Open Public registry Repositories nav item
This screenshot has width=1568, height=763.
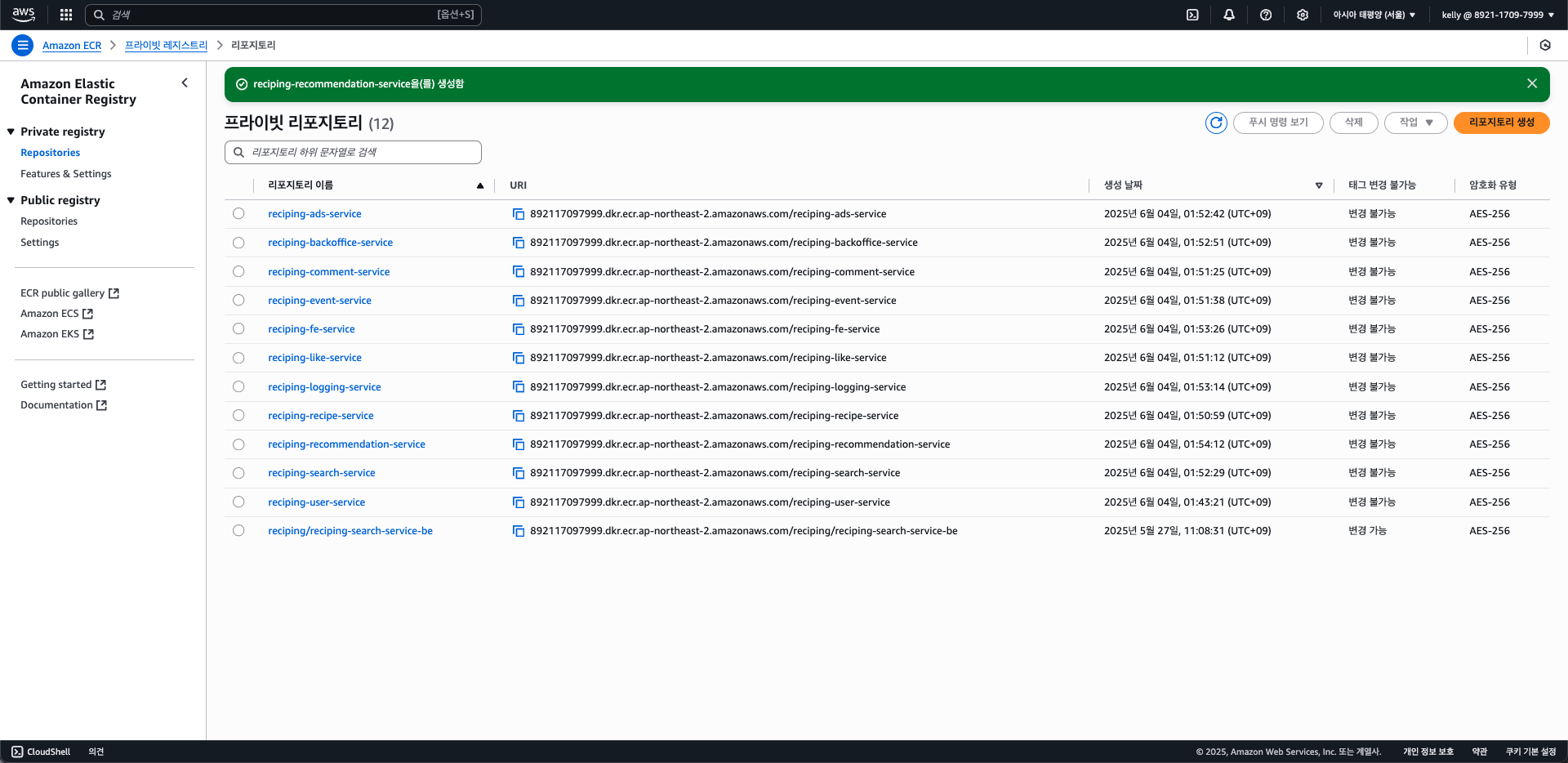click(x=49, y=221)
